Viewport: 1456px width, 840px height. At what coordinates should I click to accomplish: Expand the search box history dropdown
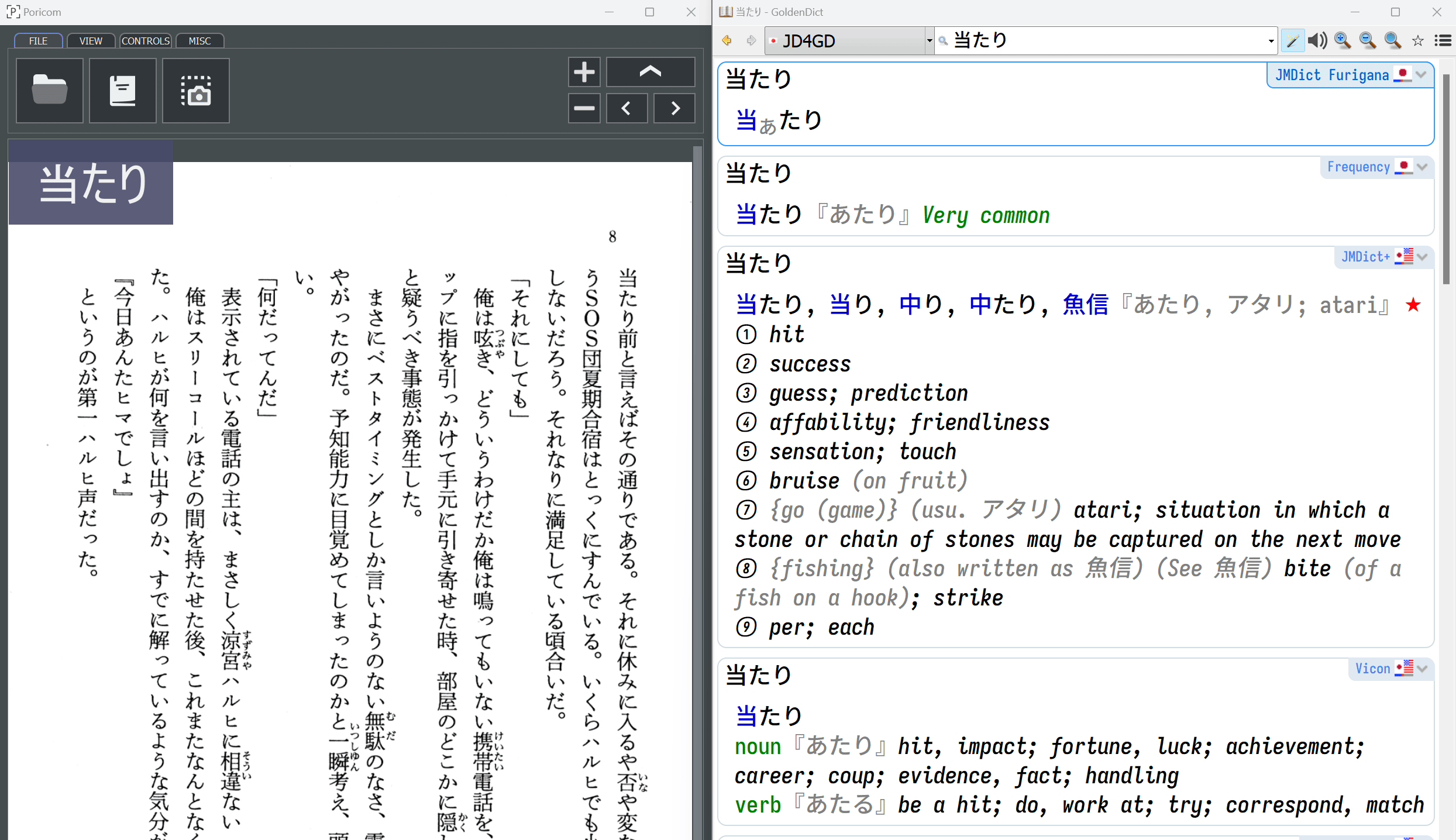tap(1271, 41)
